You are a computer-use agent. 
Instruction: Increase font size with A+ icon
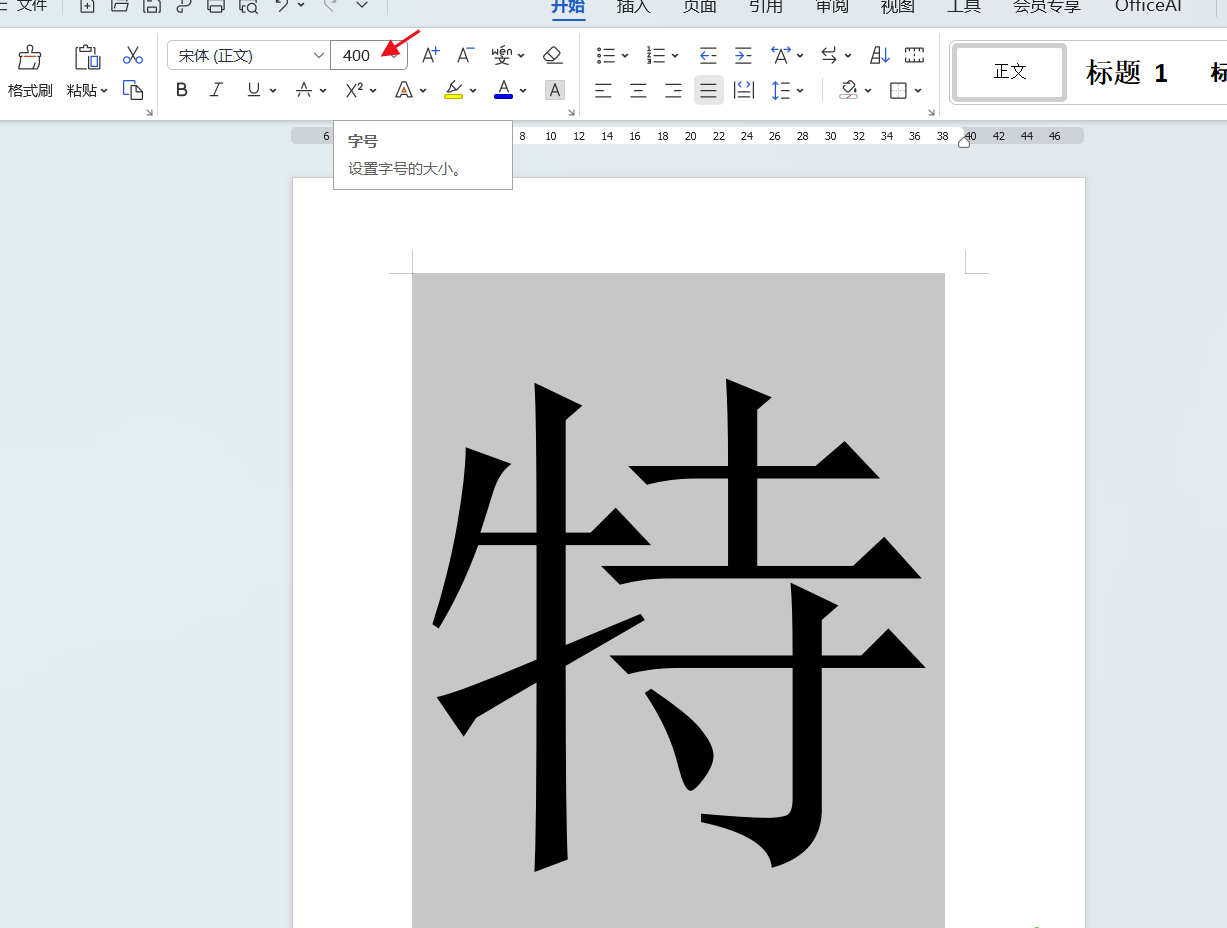pyautogui.click(x=431, y=55)
